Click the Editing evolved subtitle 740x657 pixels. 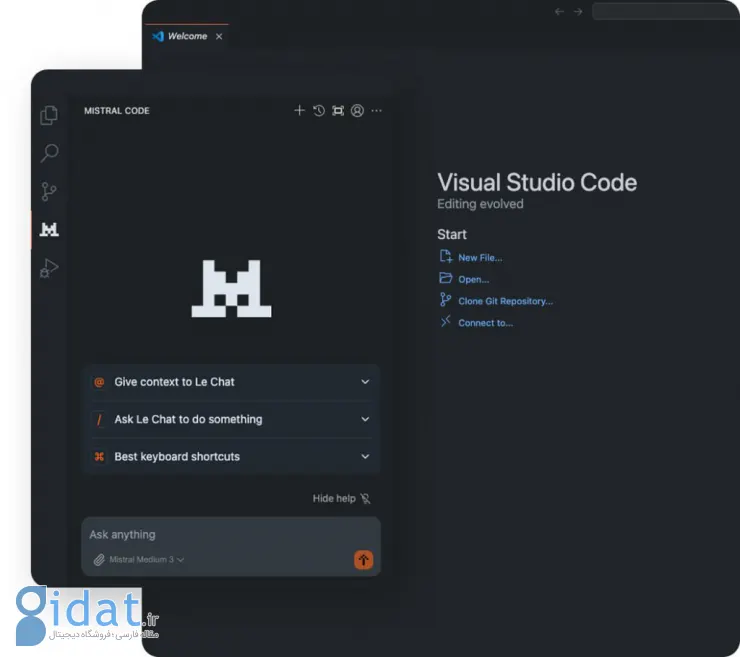tap(480, 204)
